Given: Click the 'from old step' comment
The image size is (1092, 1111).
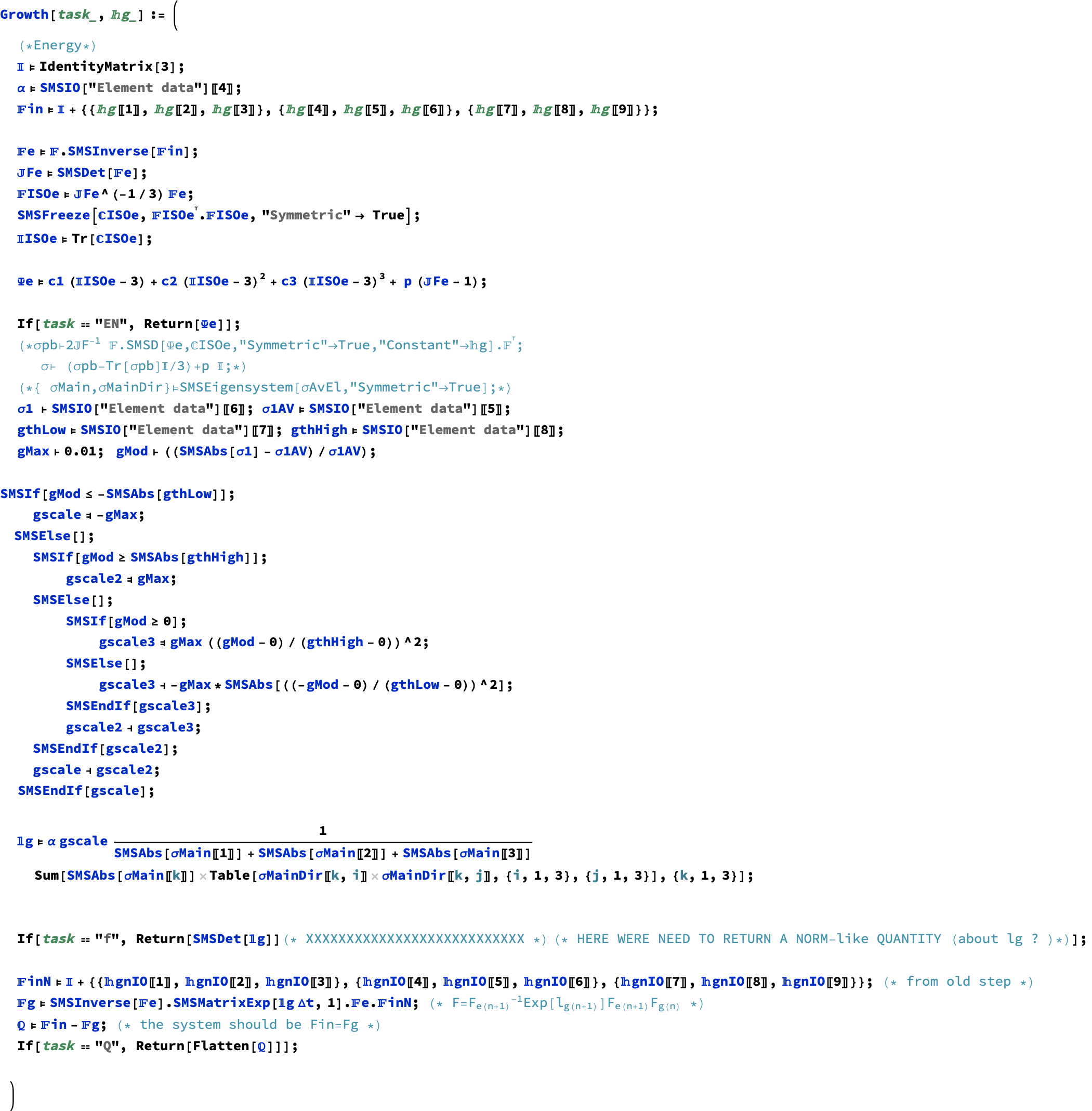Looking at the screenshot, I should pyautogui.click(x=958, y=982).
